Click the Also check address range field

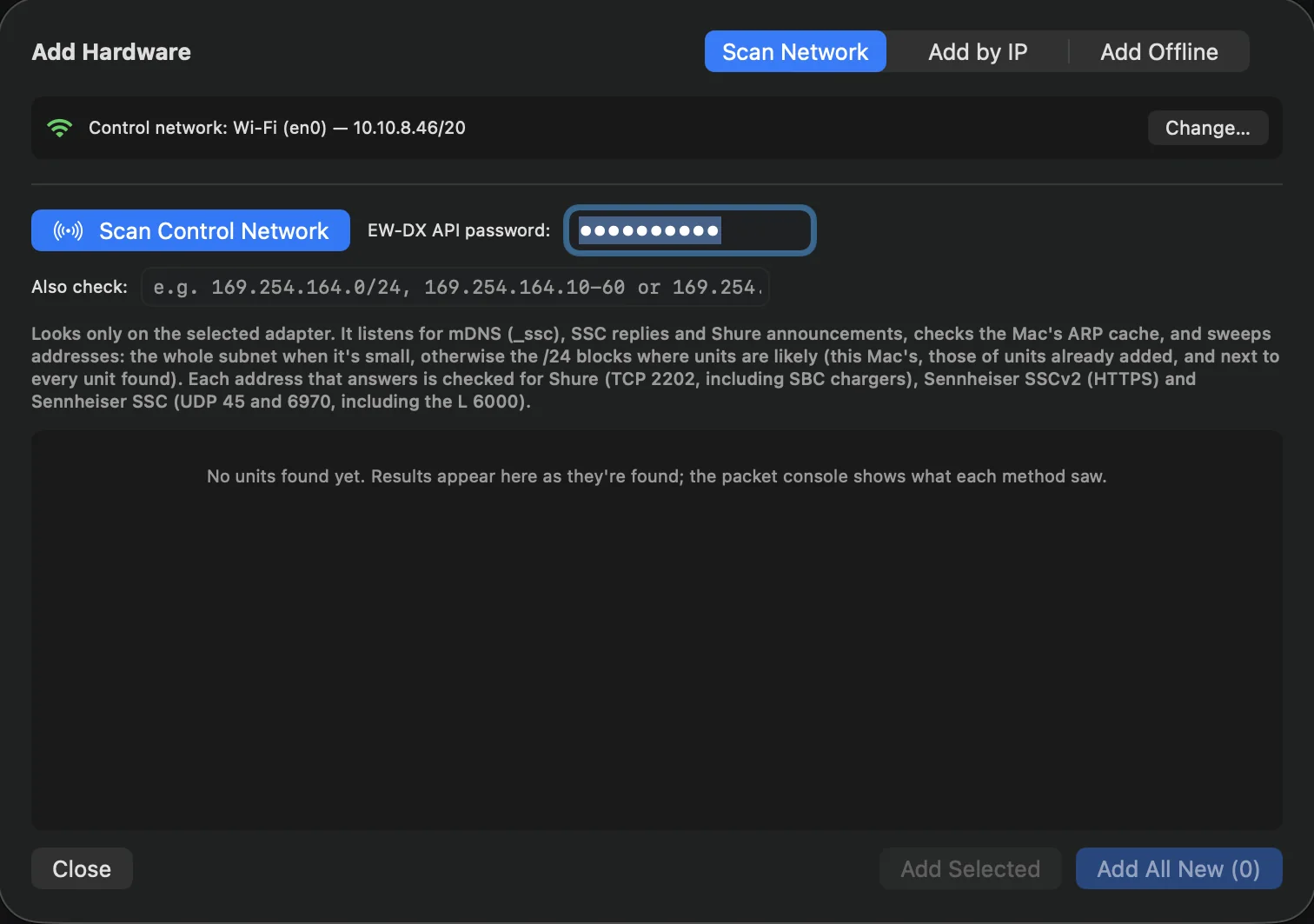455,287
